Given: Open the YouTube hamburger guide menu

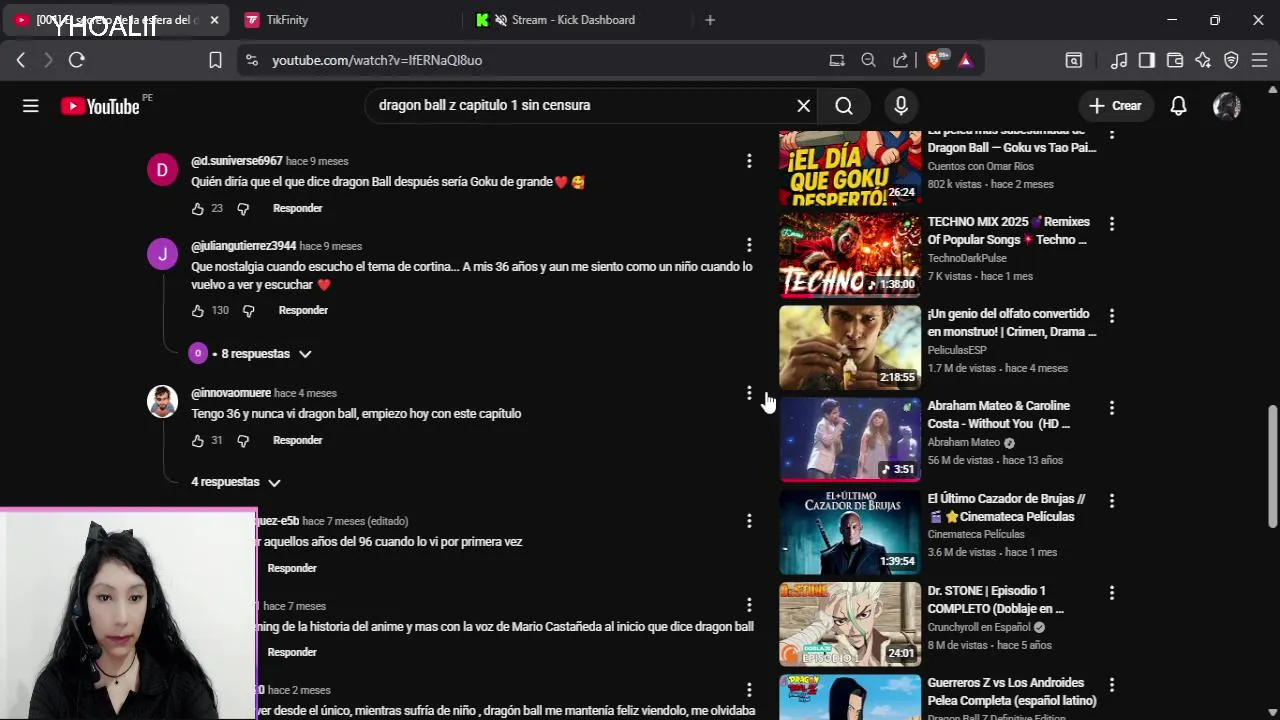Looking at the screenshot, I should [x=31, y=106].
